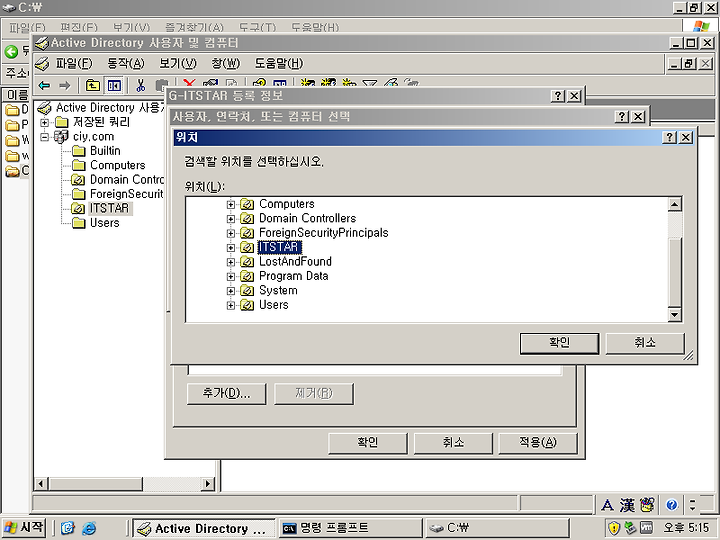Expand the System node in location list
The height and width of the screenshot is (540, 720).
point(231,291)
